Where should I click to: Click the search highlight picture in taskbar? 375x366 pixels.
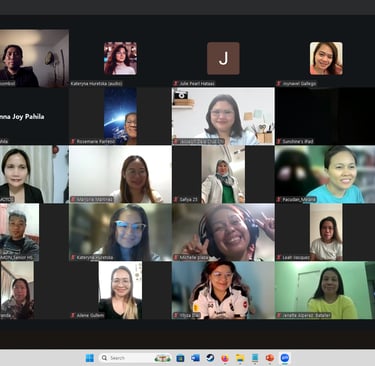point(162,358)
